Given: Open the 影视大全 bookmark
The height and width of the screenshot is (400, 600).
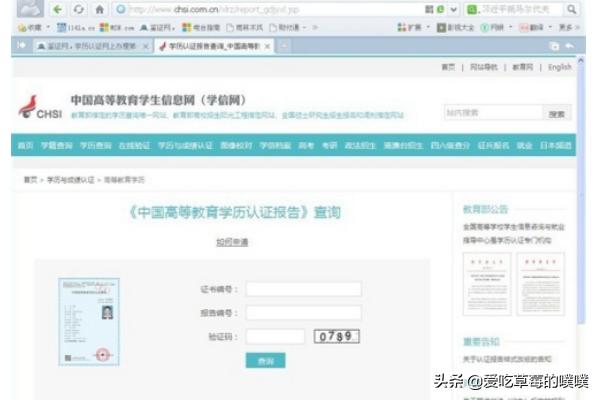Looking at the screenshot, I should [455, 27].
